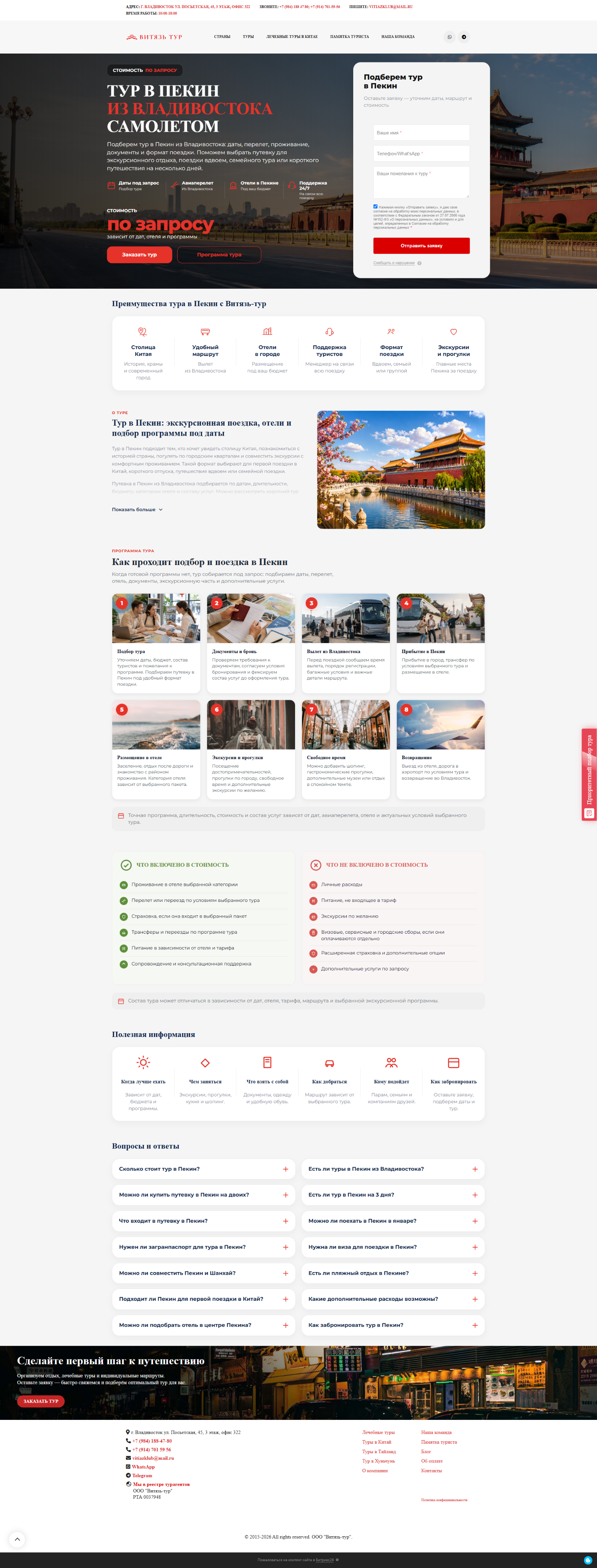Screen dimensions: 597x1568
Task: Click the Кому подойдет people icon
Action: 391,1063
